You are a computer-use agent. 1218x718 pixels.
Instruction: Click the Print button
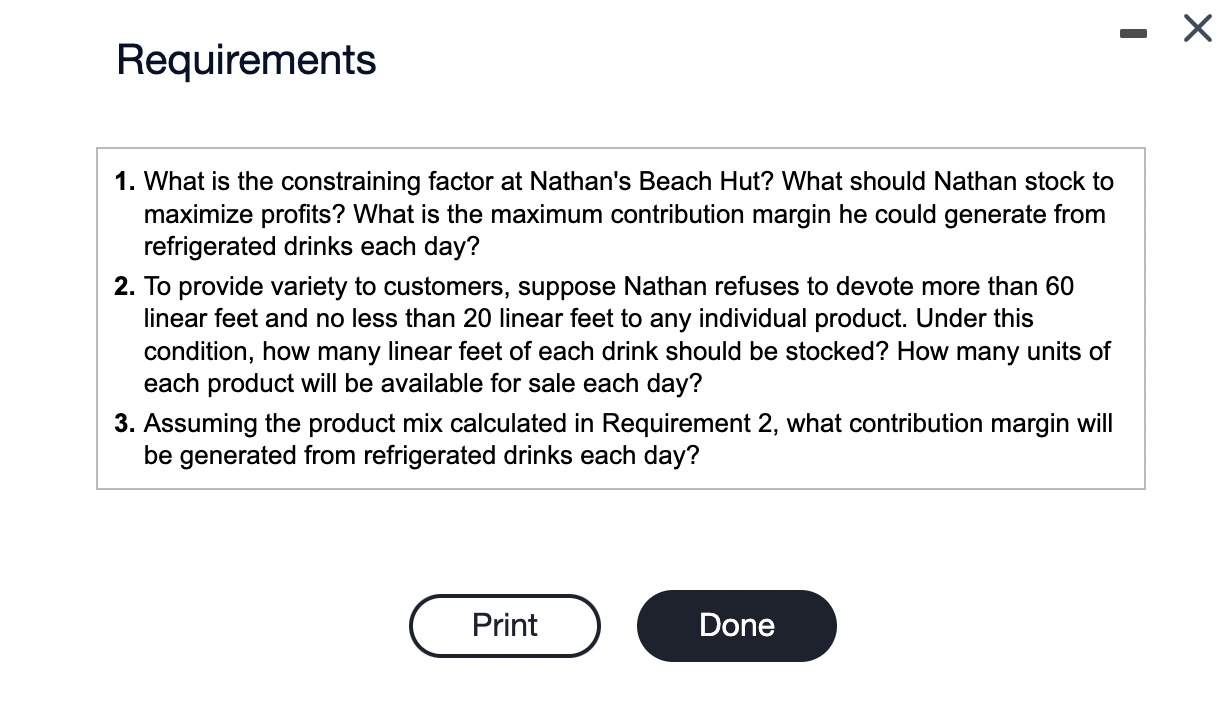click(x=504, y=625)
